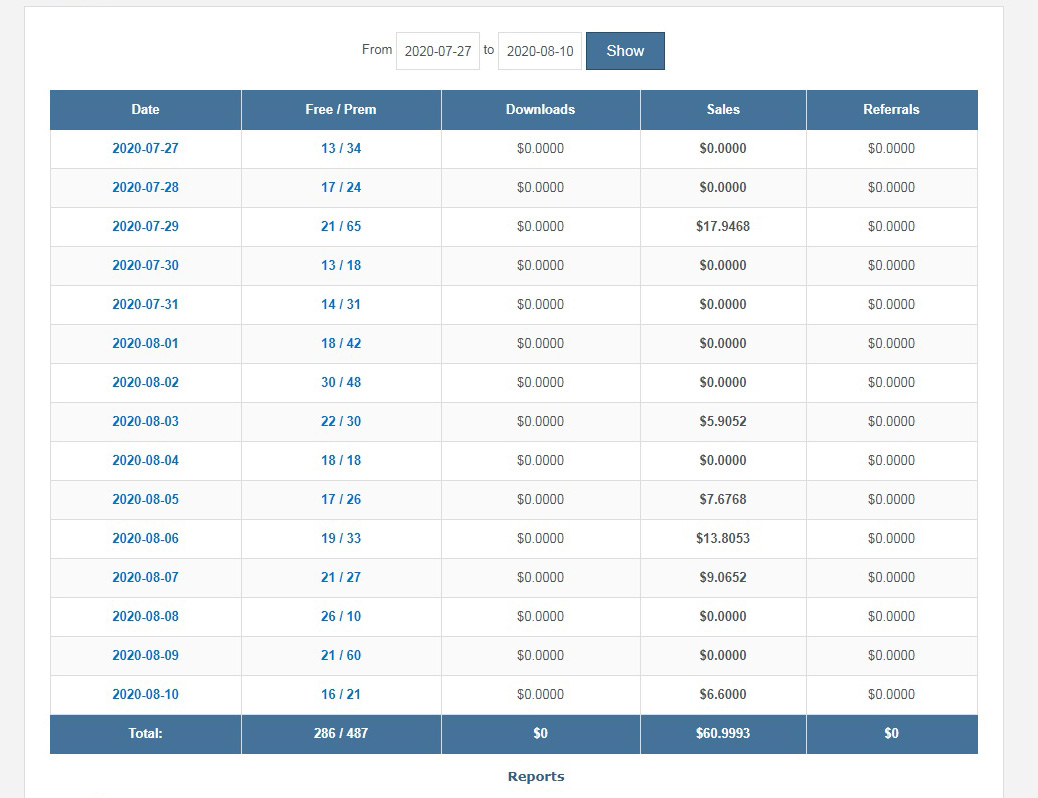Click the 16 / 21 Free/Prem link
The height and width of the screenshot is (798, 1038).
(x=341, y=694)
